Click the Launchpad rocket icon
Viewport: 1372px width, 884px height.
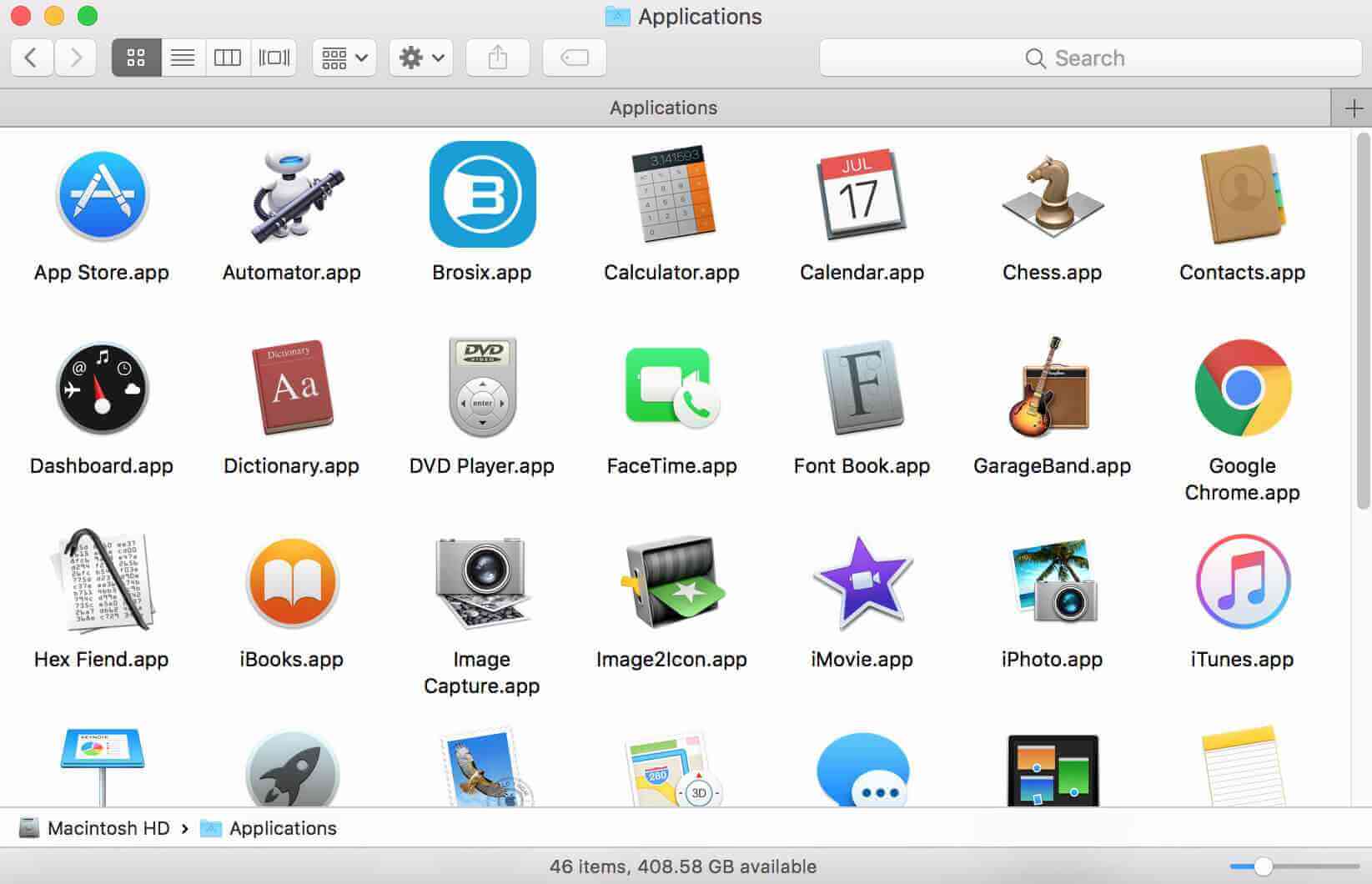point(292,769)
